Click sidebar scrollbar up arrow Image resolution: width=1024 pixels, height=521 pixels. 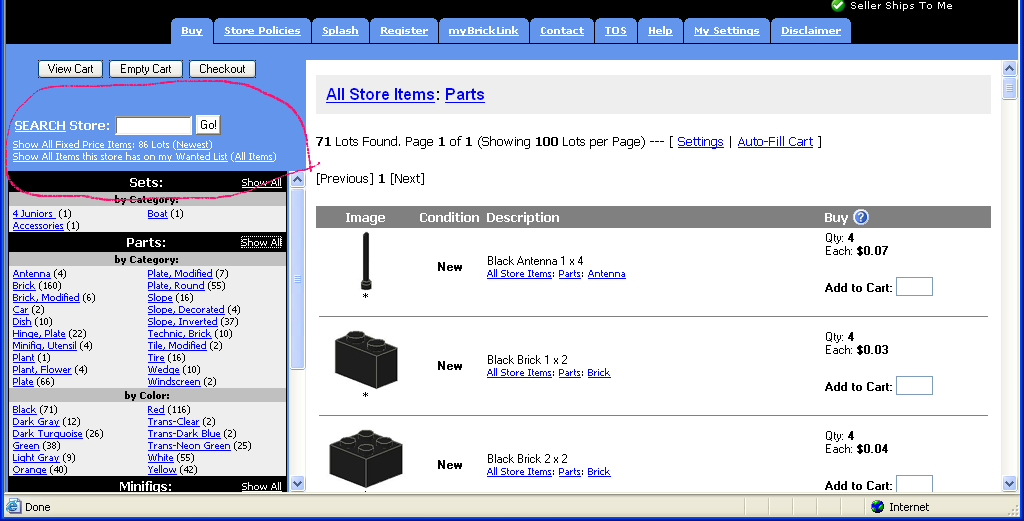(x=297, y=179)
